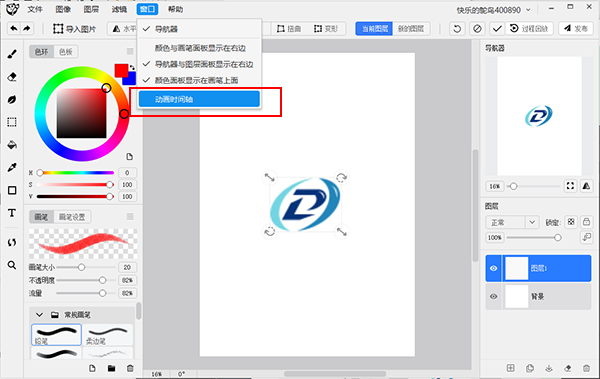Viewport: 600px width, 379px height.
Task: Open brush panel options menu
Action: [x=130, y=217]
